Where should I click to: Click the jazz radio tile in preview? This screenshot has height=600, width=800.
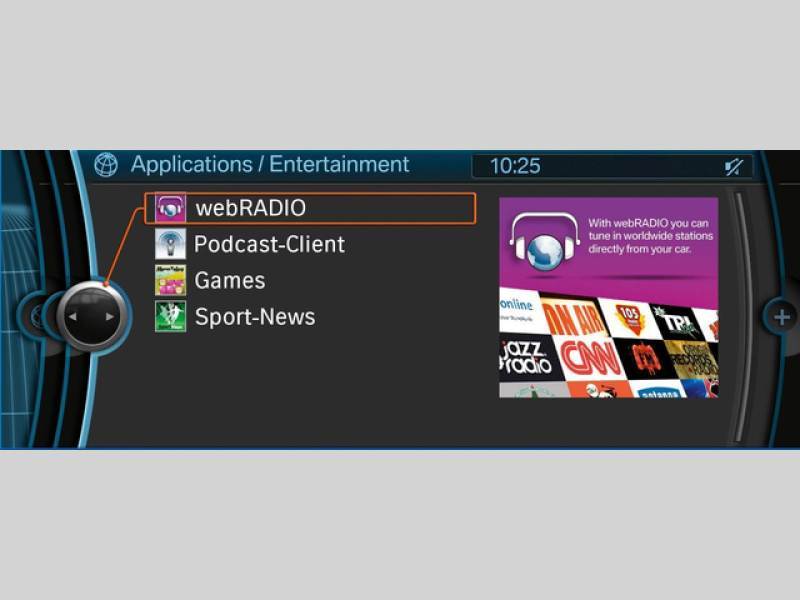pos(525,356)
